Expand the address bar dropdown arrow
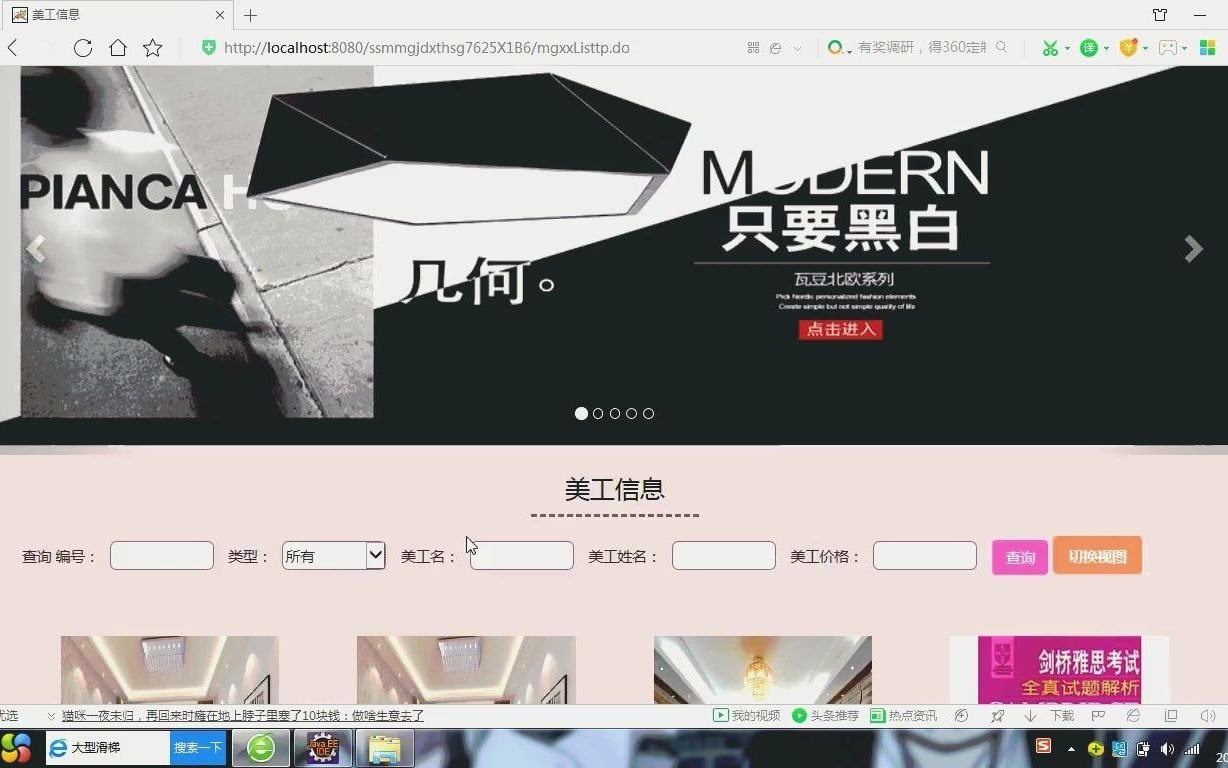 (x=796, y=47)
